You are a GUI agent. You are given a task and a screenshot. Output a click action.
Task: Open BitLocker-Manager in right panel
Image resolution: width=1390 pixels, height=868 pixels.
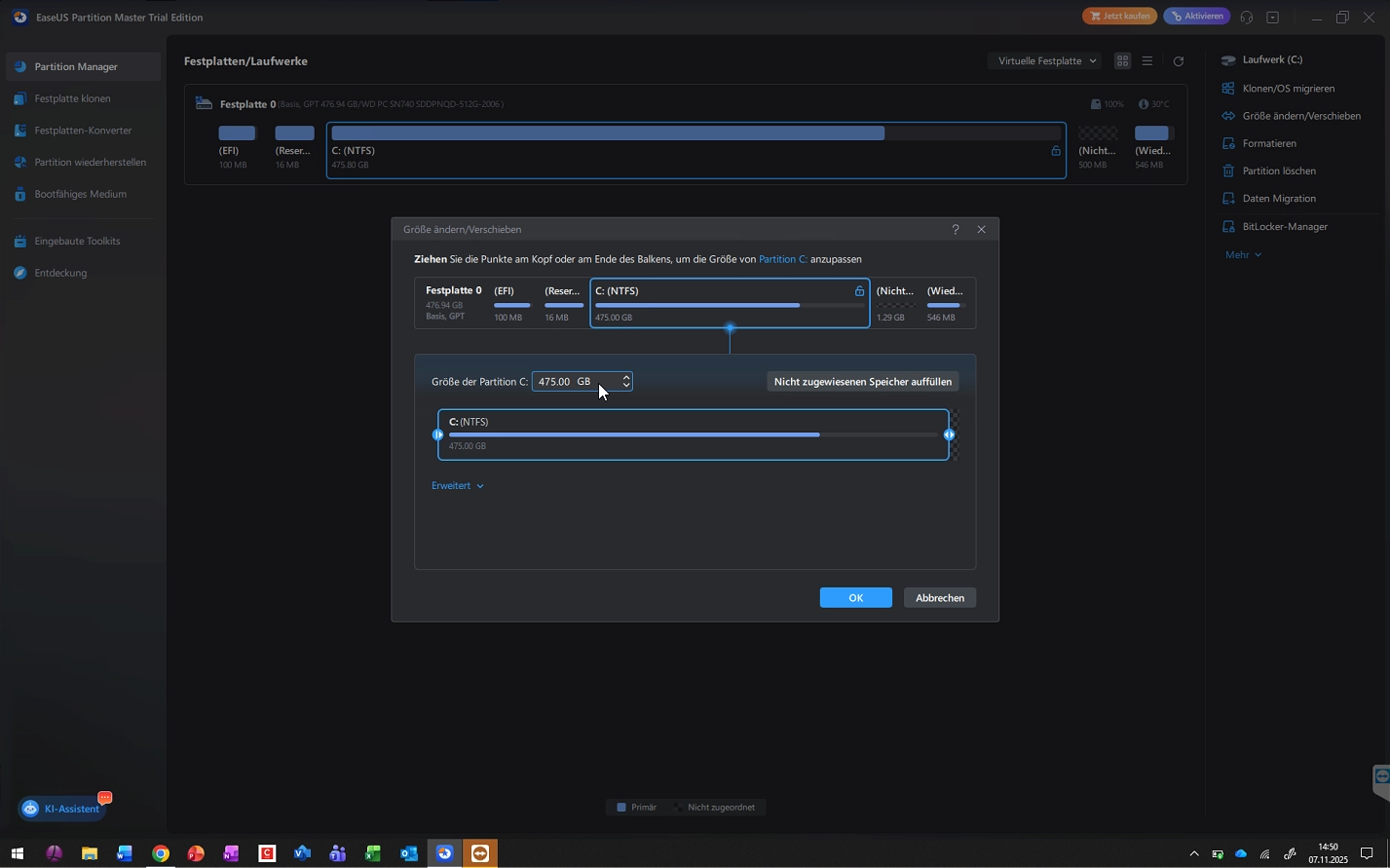(x=1284, y=227)
